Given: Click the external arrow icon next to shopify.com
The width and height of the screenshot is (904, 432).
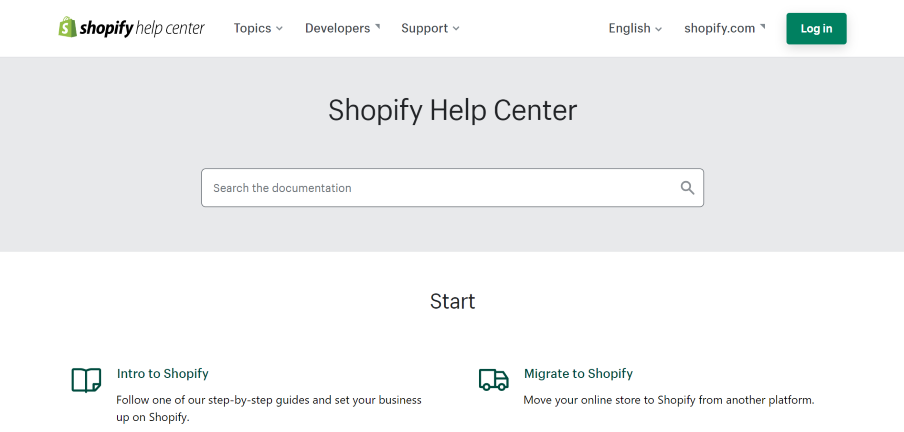Looking at the screenshot, I should 763,26.
